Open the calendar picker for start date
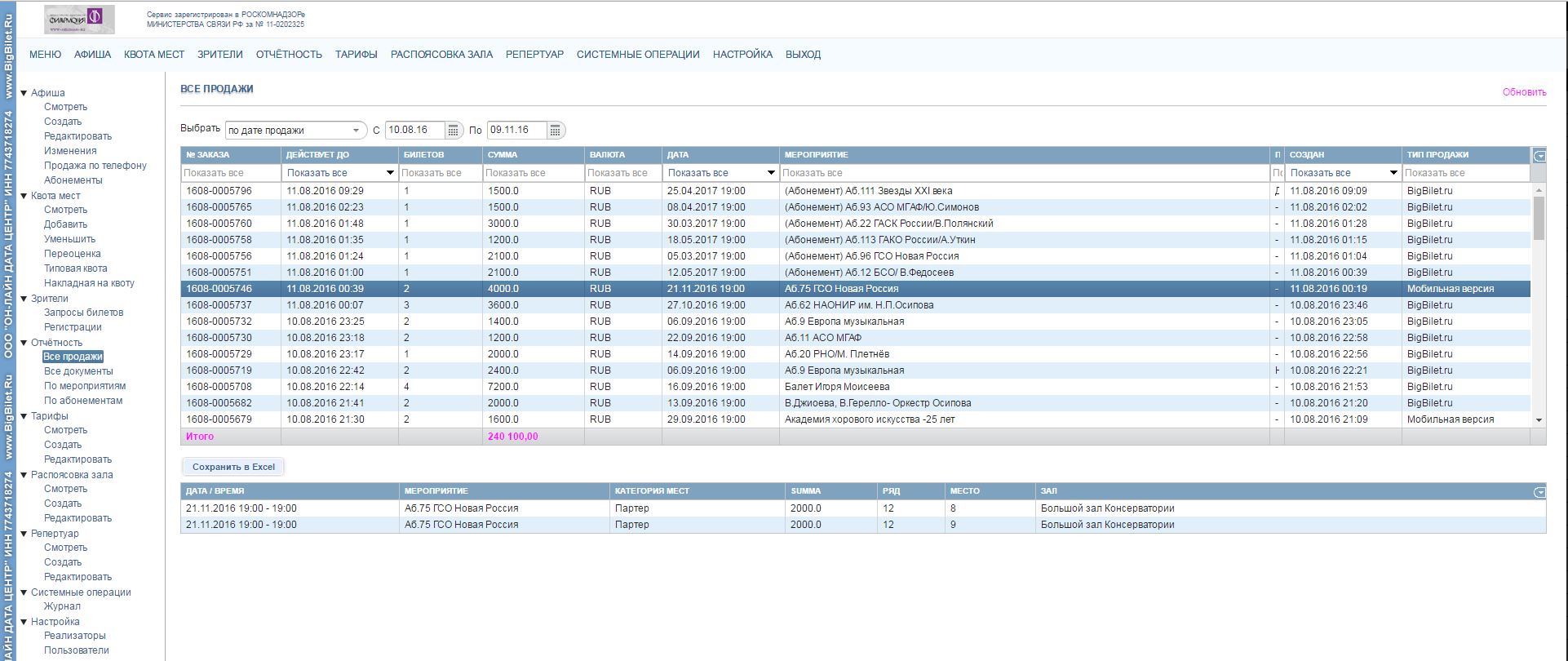1568x661 pixels. pos(453,131)
